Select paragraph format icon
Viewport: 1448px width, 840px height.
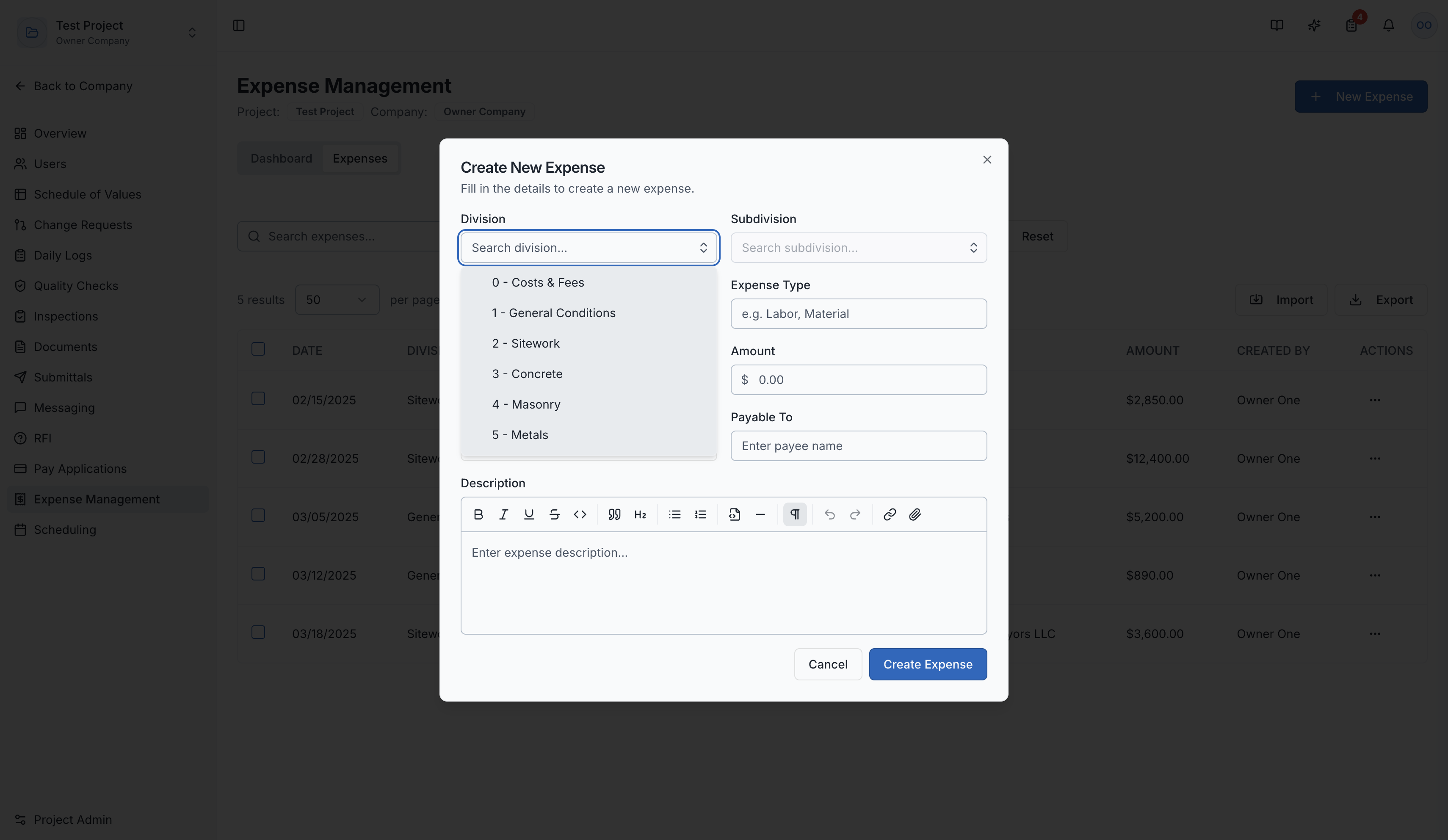point(795,514)
